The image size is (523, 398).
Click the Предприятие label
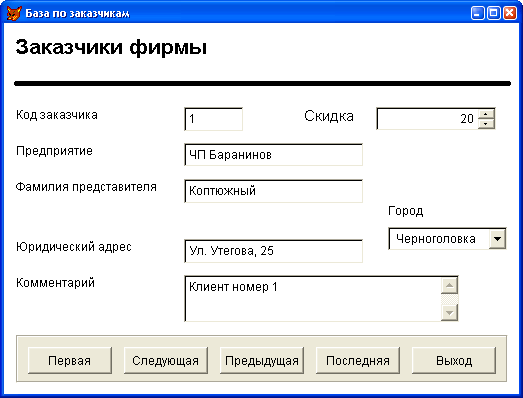(x=54, y=151)
